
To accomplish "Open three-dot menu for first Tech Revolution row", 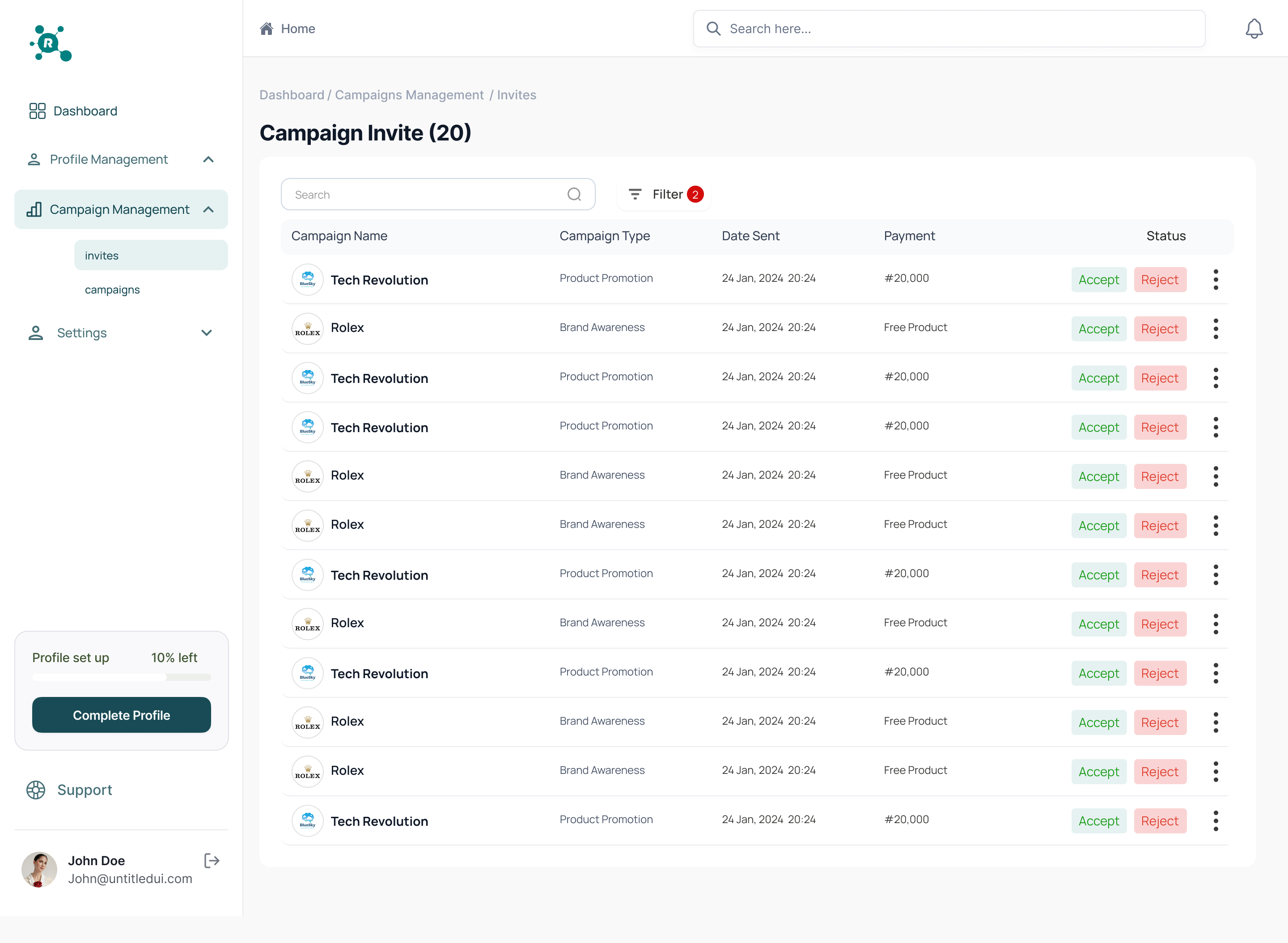I will point(1216,280).
